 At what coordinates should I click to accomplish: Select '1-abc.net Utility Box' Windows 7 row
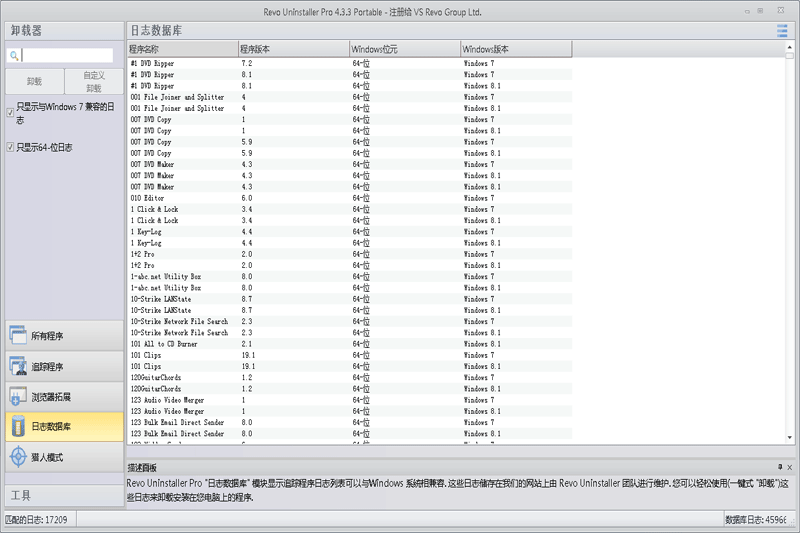pos(349,276)
